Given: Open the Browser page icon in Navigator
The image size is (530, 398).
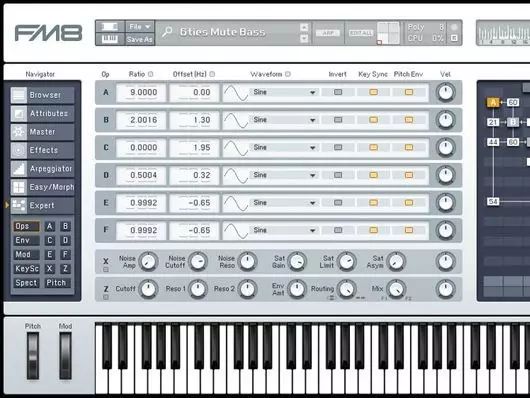Looking at the screenshot, I should coord(19,95).
